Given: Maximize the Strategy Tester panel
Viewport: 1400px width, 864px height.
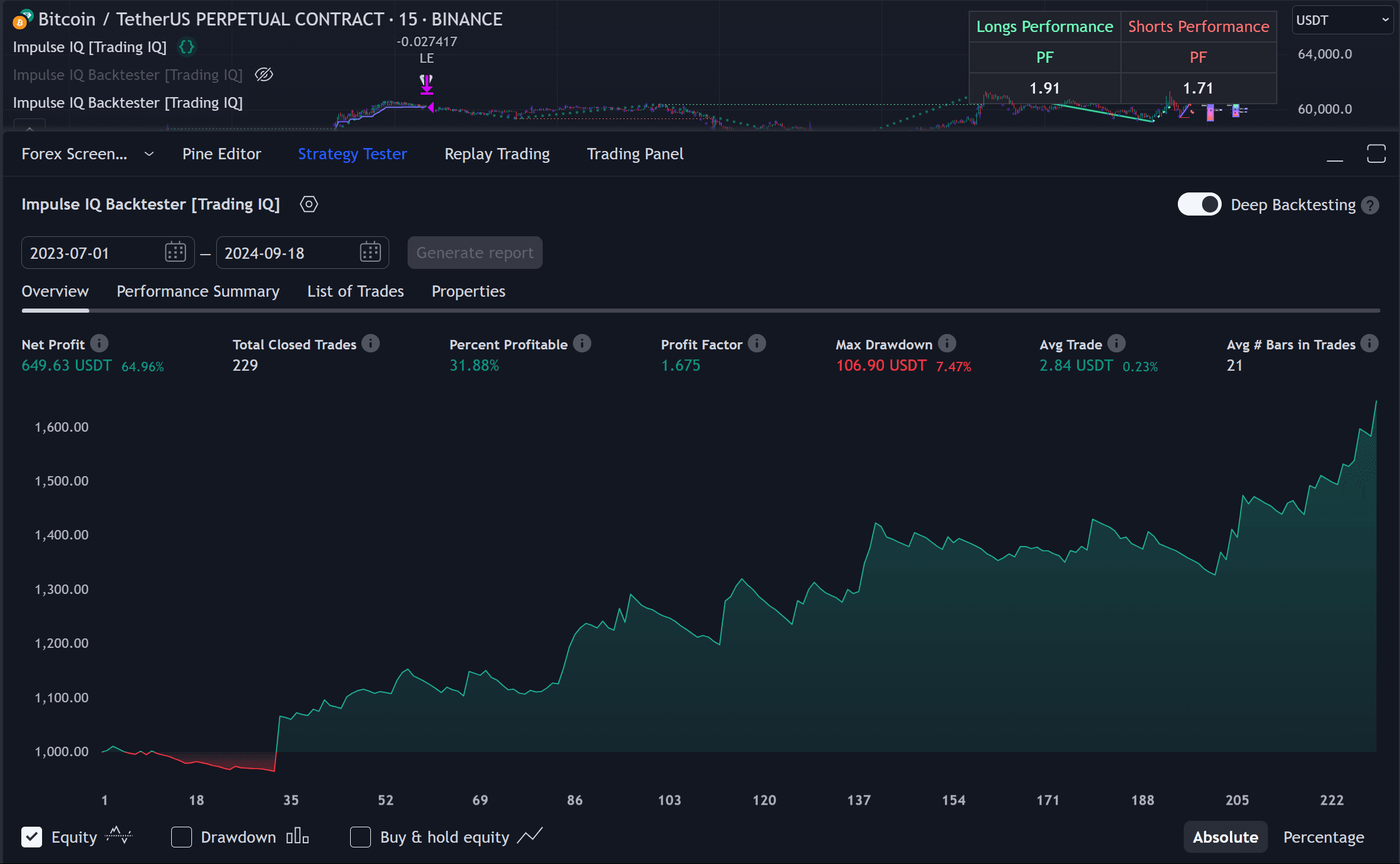Looking at the screenshot, I should pos(1376,154).
